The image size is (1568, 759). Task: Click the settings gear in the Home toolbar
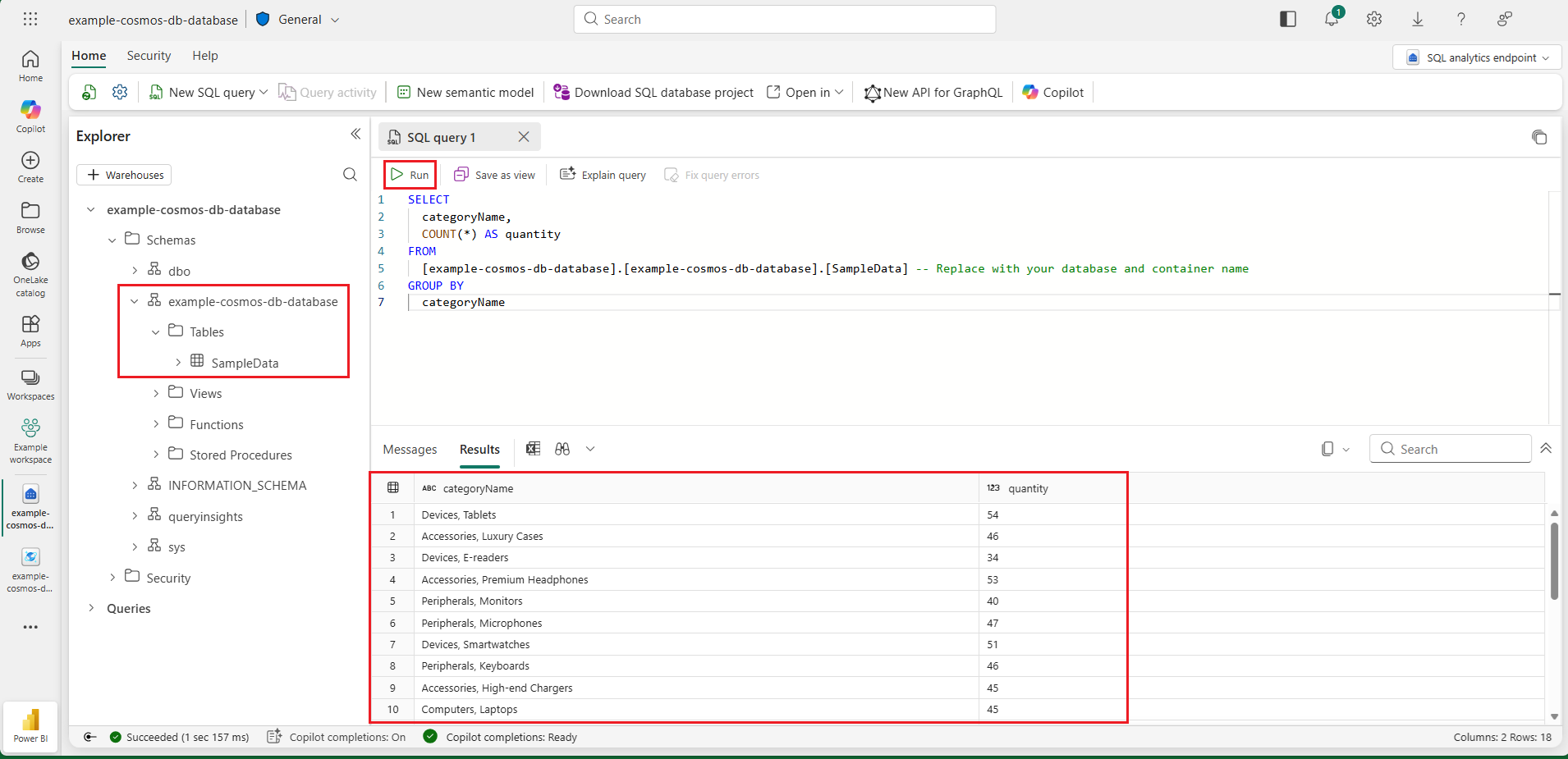(120, 93)
